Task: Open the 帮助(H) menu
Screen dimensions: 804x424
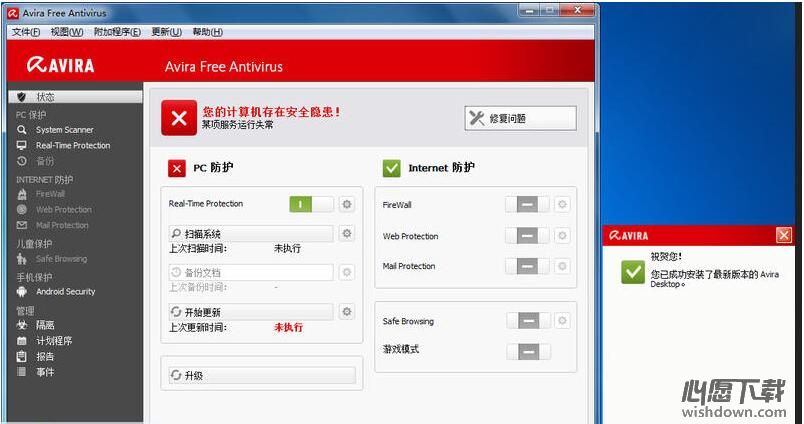Action: coord(208,32)
